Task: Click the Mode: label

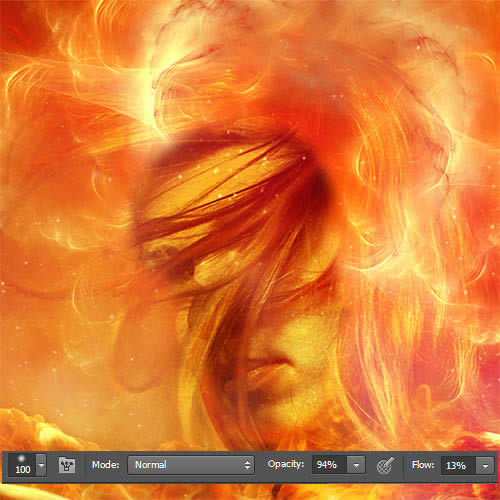Action: [x=105, y=464]
